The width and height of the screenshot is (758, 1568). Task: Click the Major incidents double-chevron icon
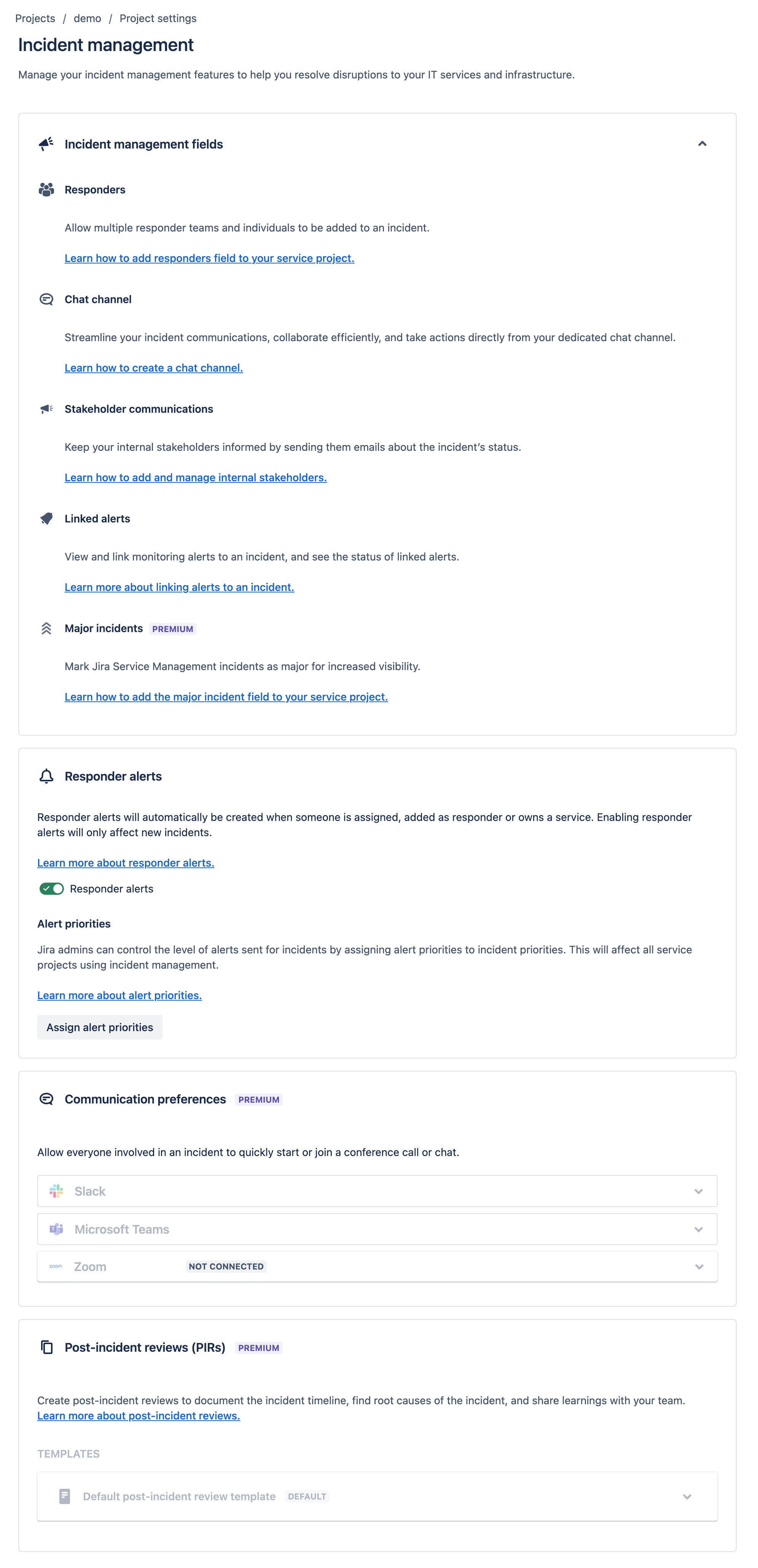click(x=46, y=628)
